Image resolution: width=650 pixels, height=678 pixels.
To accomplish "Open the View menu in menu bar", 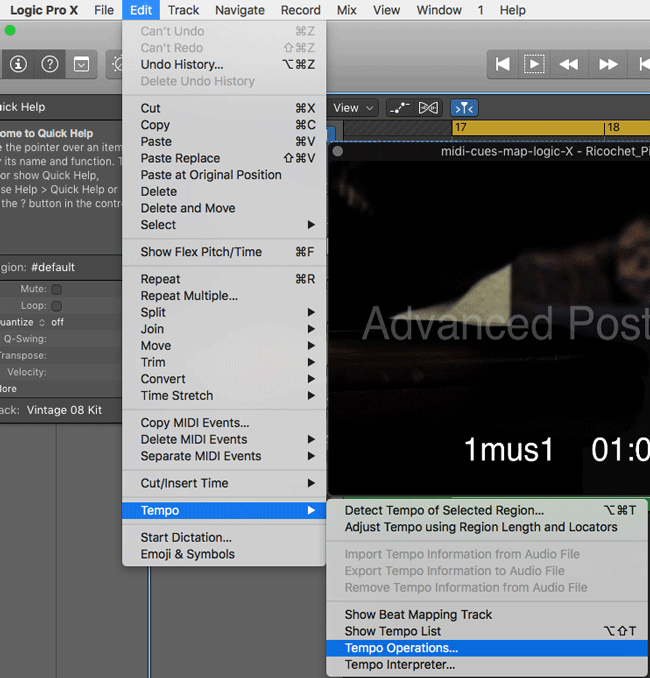I will (x=386, y=10).
